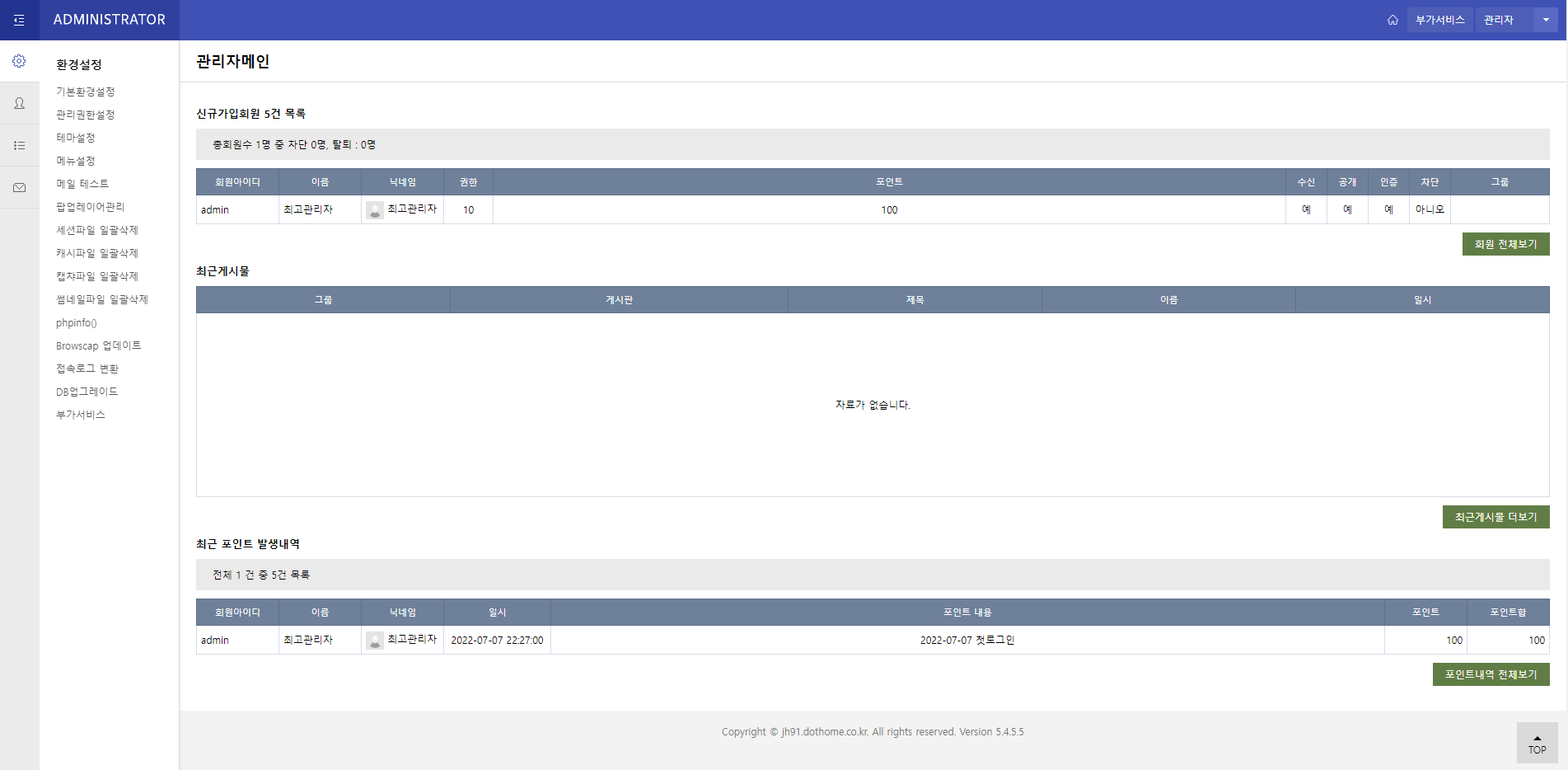Click the 권한 value 10

coord(468,210)
